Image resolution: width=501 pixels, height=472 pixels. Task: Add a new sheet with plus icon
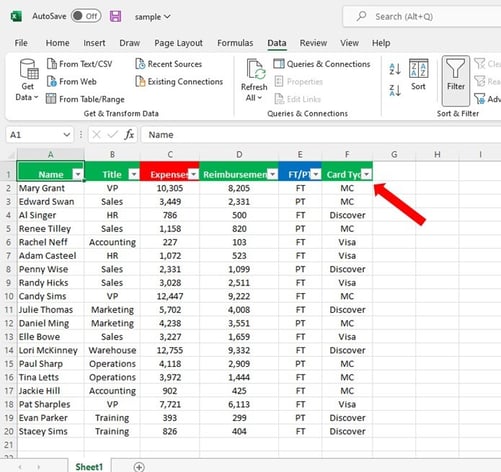(x=139, y=467)
